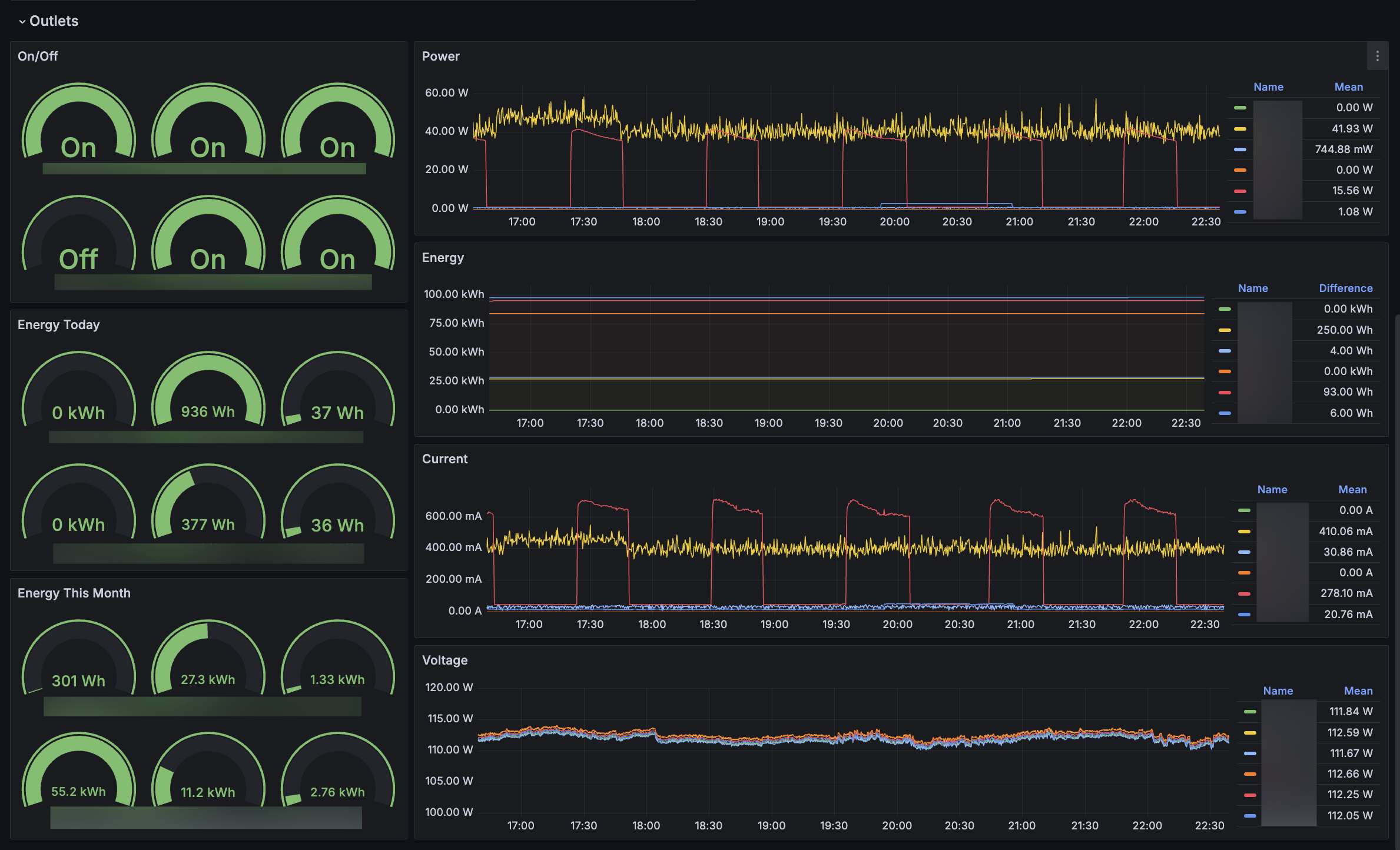The height and width of the screenshot is (850, 1400).
Task: Open the Power panel three-dot menu
Action: [1377, 56]
